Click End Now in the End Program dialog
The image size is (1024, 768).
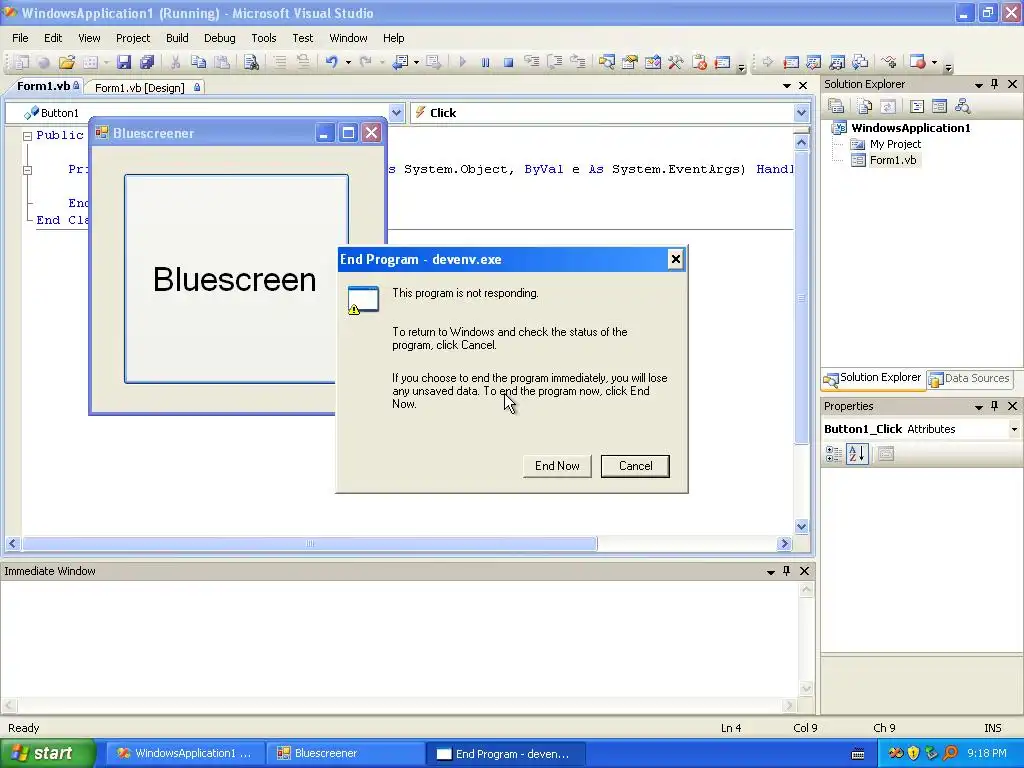[x=557, y=466]
